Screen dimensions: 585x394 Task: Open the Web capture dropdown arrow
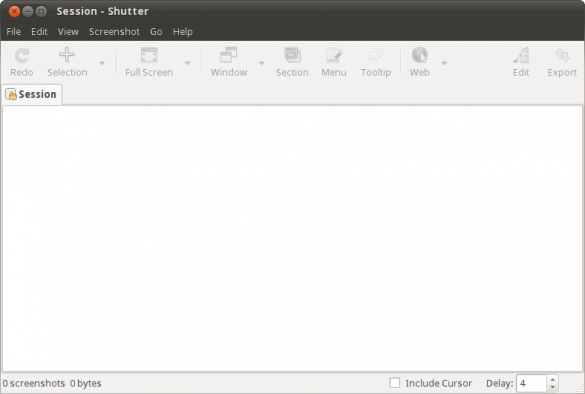(x=444, y=63)
